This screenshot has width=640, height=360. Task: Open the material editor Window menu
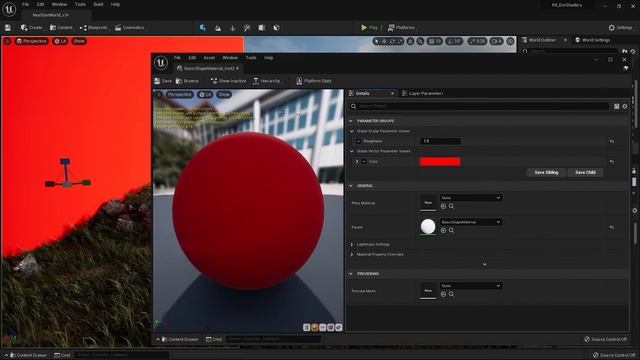tap(230, 58)
